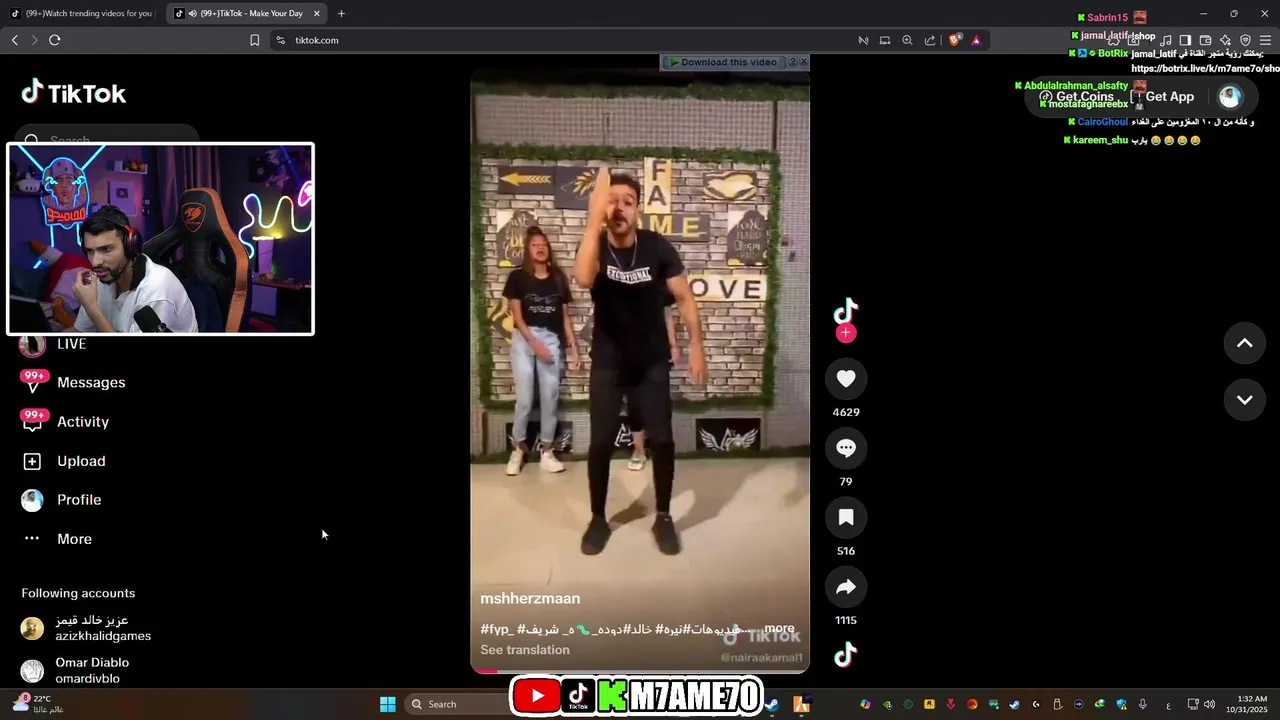Click the 'Following accounts' heading

pos(78,593)
